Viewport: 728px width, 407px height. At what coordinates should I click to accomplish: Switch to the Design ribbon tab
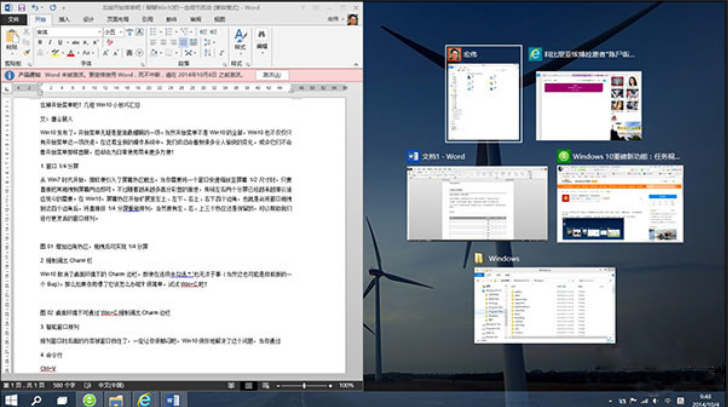88,19
